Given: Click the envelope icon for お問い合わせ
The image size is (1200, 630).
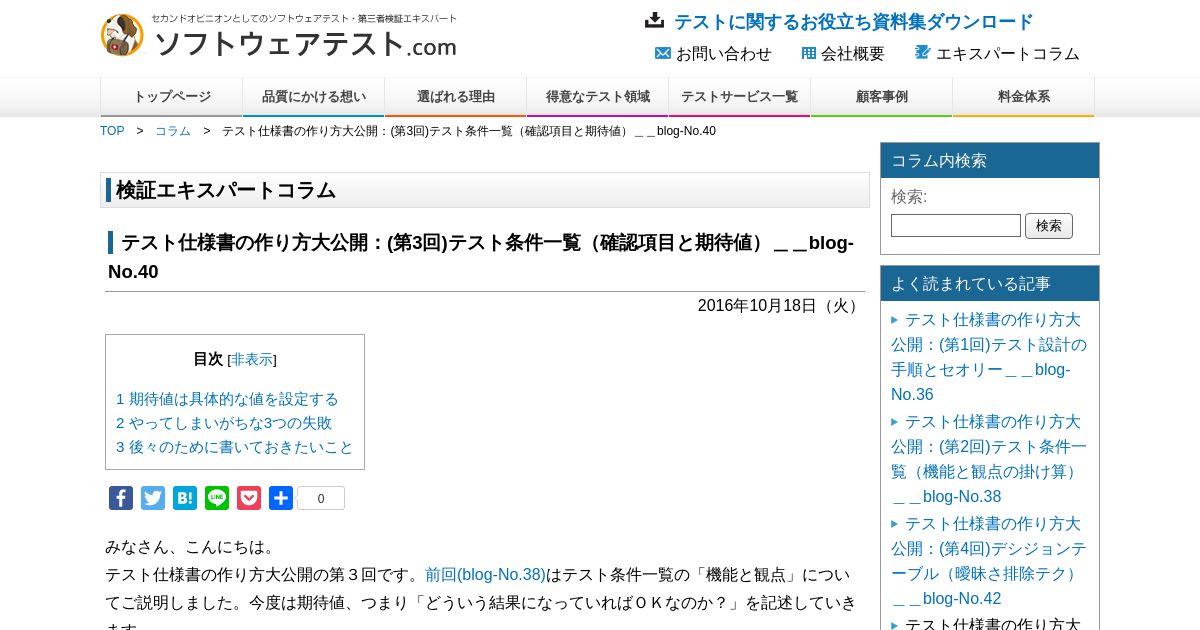Looking at the screenshot, I should coord(663,53).
